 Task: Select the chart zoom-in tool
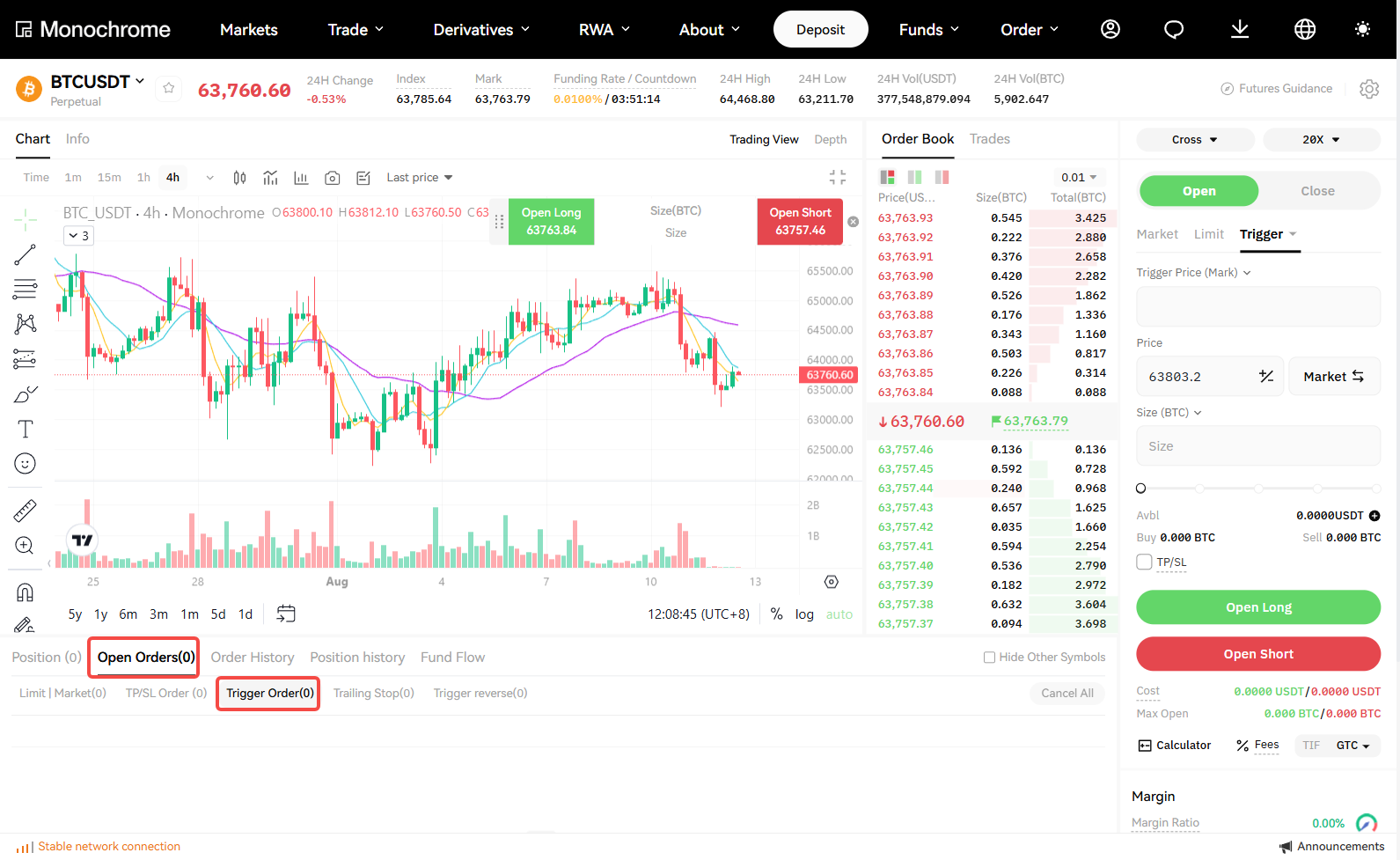(25, 546)
